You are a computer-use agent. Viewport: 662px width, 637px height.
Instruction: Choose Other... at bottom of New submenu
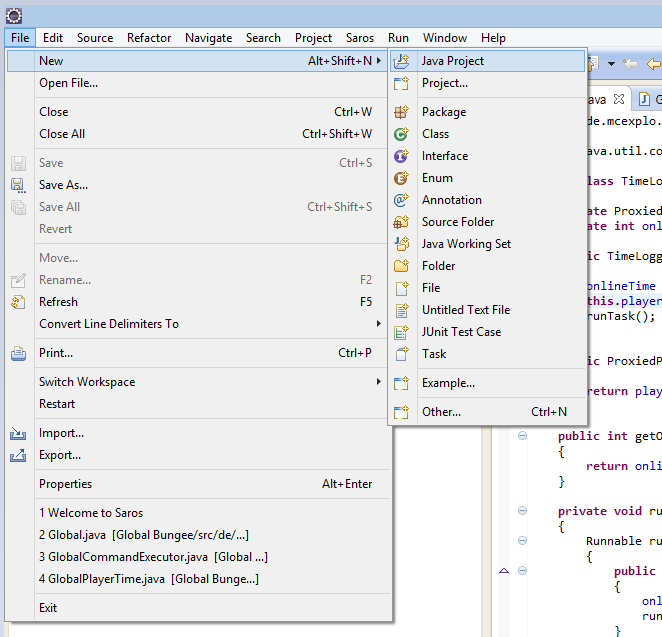(441, 412)
